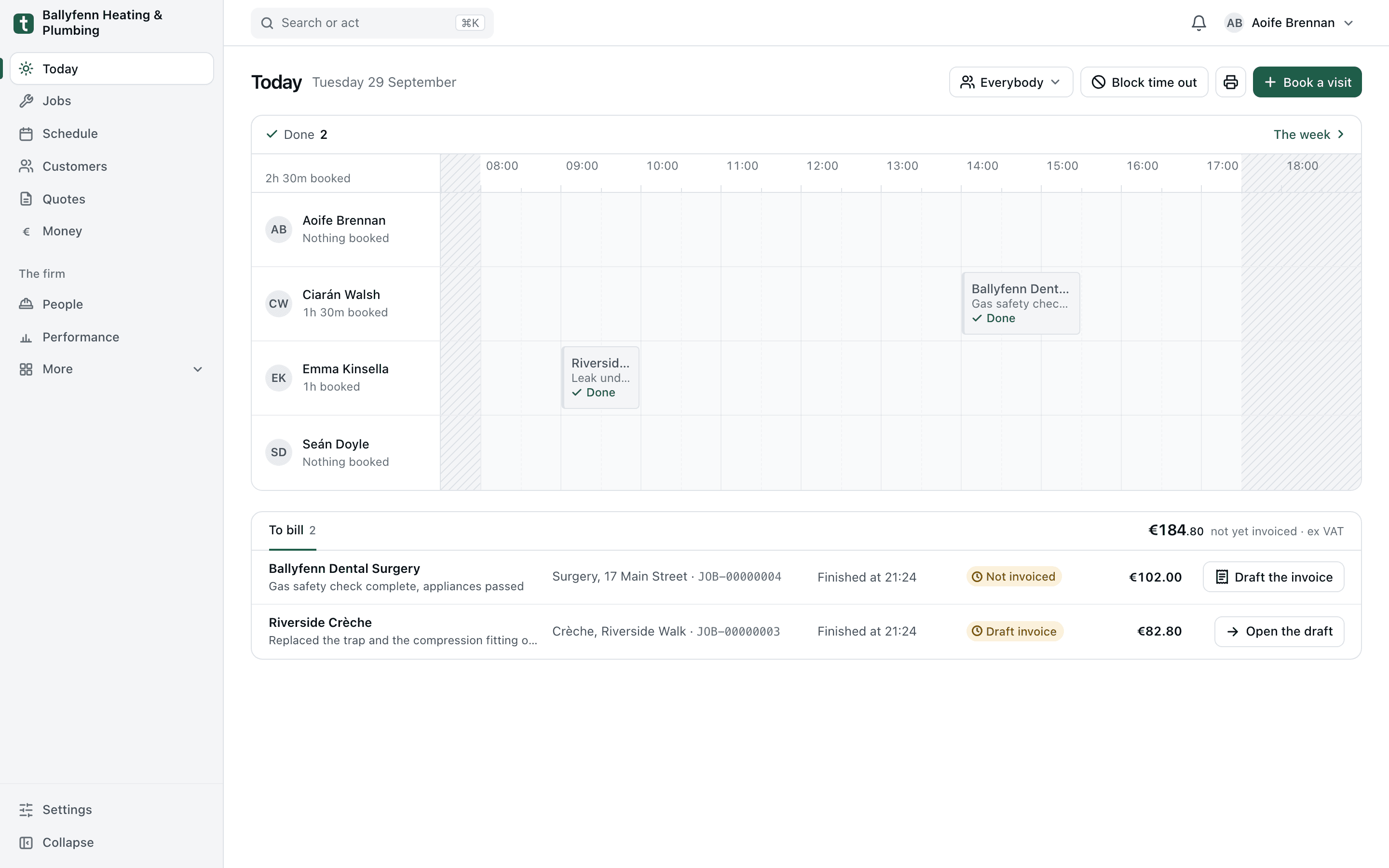
Task: Collapse the sidebar
Action: coord(112,842)
